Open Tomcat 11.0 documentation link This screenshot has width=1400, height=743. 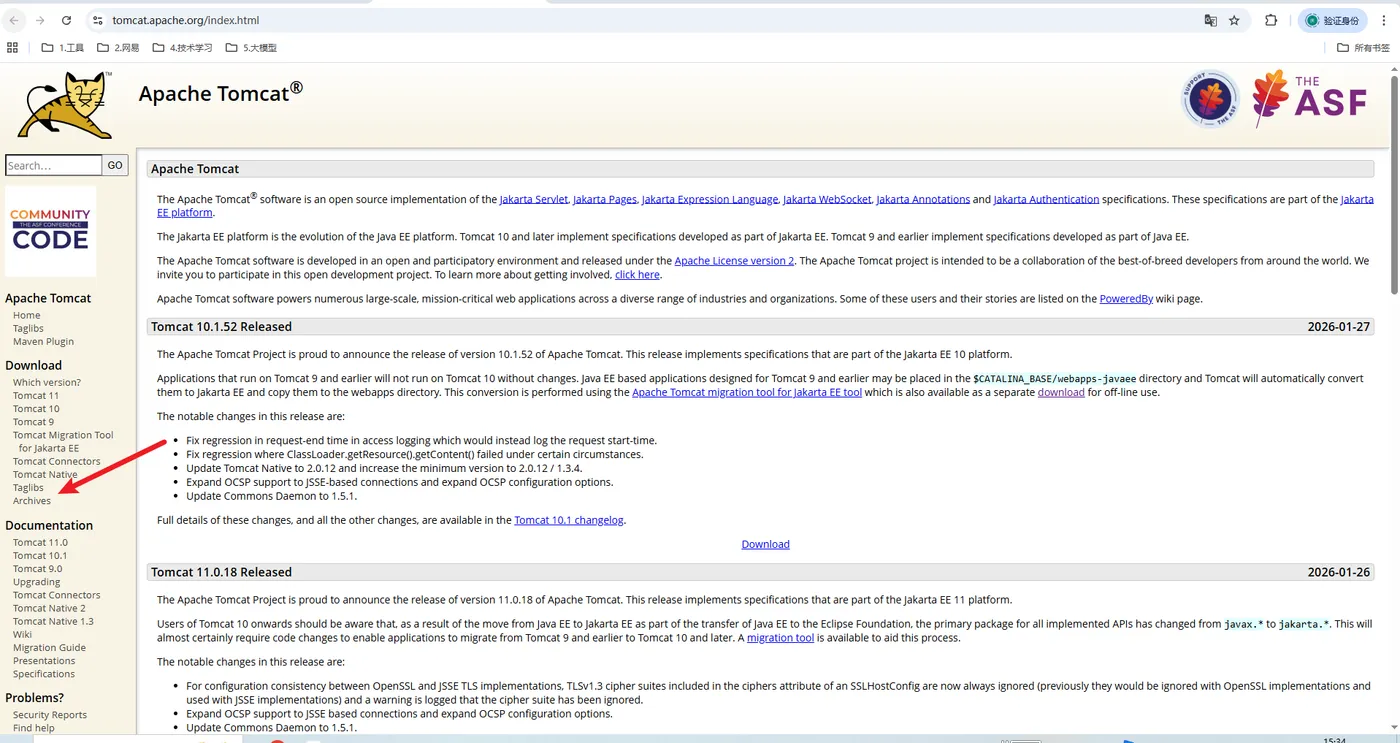pyautogui.click(x=40, y=542)
